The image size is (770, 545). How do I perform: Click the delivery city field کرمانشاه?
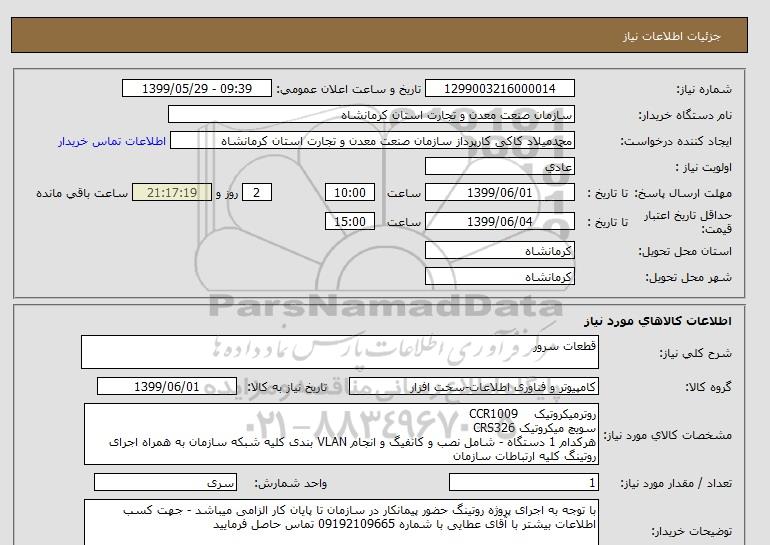click(x=499, y=276)
